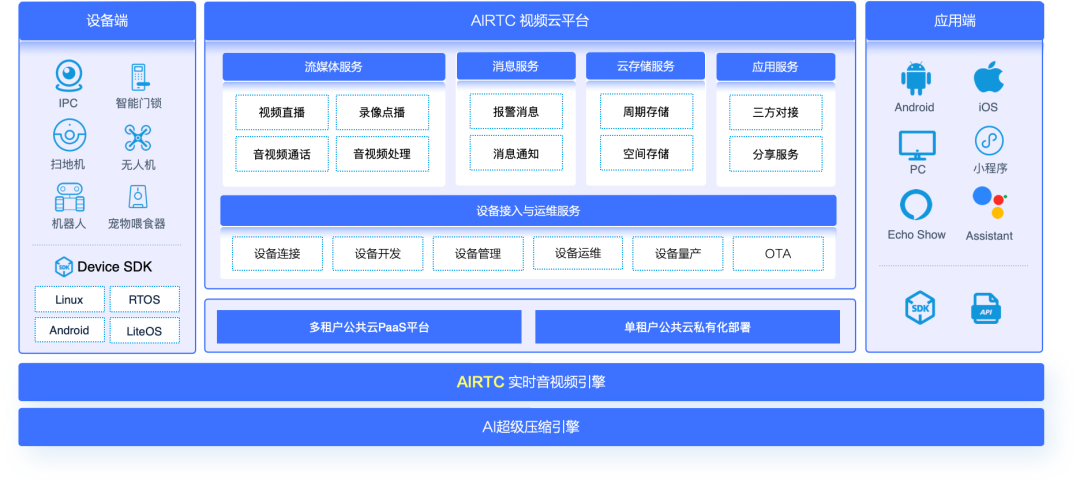Open the 应用端 header
This screenshot has height=483, width=1080.
955,21
